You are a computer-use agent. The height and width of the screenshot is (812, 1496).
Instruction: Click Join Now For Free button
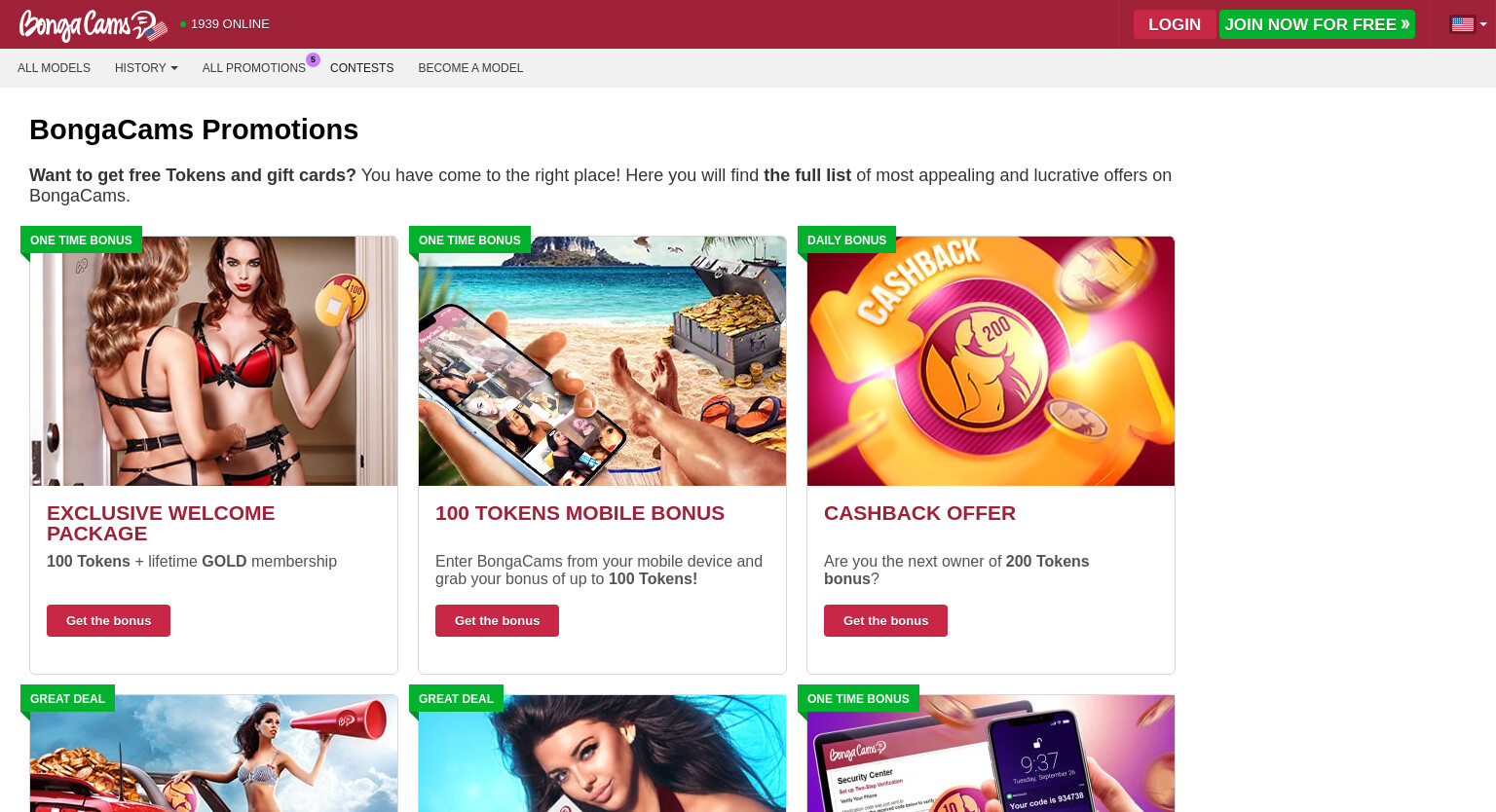pos(1317,24)
